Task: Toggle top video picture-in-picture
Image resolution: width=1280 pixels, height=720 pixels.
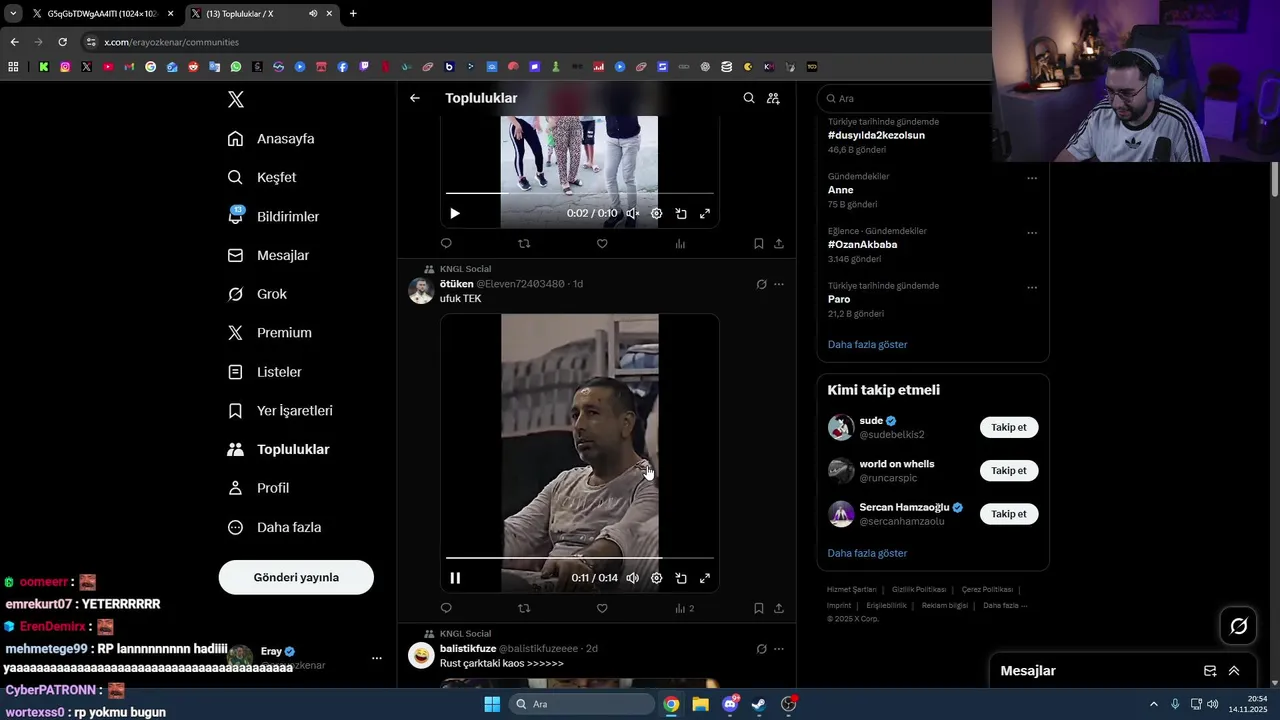Action: pos(681,213)
